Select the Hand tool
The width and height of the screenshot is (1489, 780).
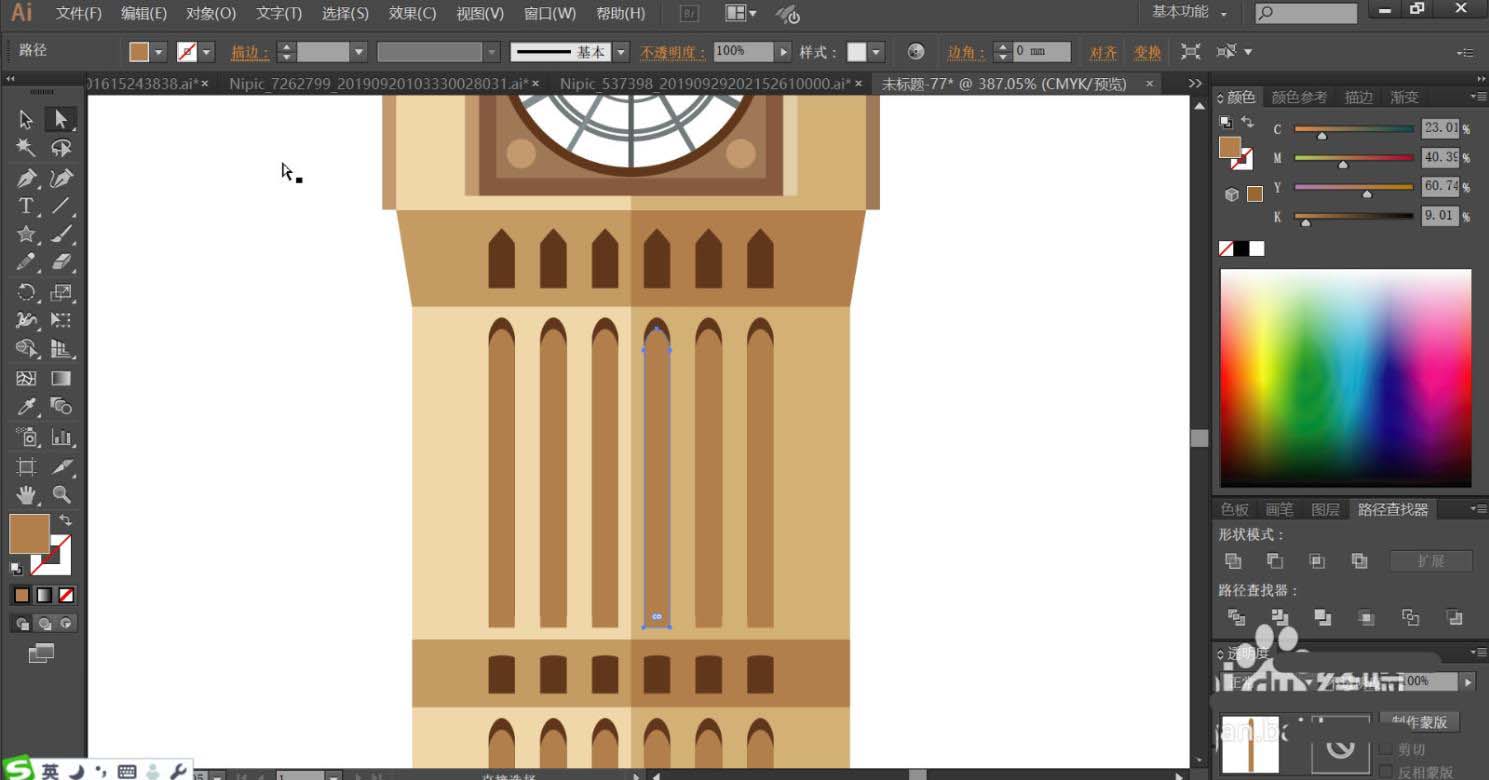coord(26,494)
